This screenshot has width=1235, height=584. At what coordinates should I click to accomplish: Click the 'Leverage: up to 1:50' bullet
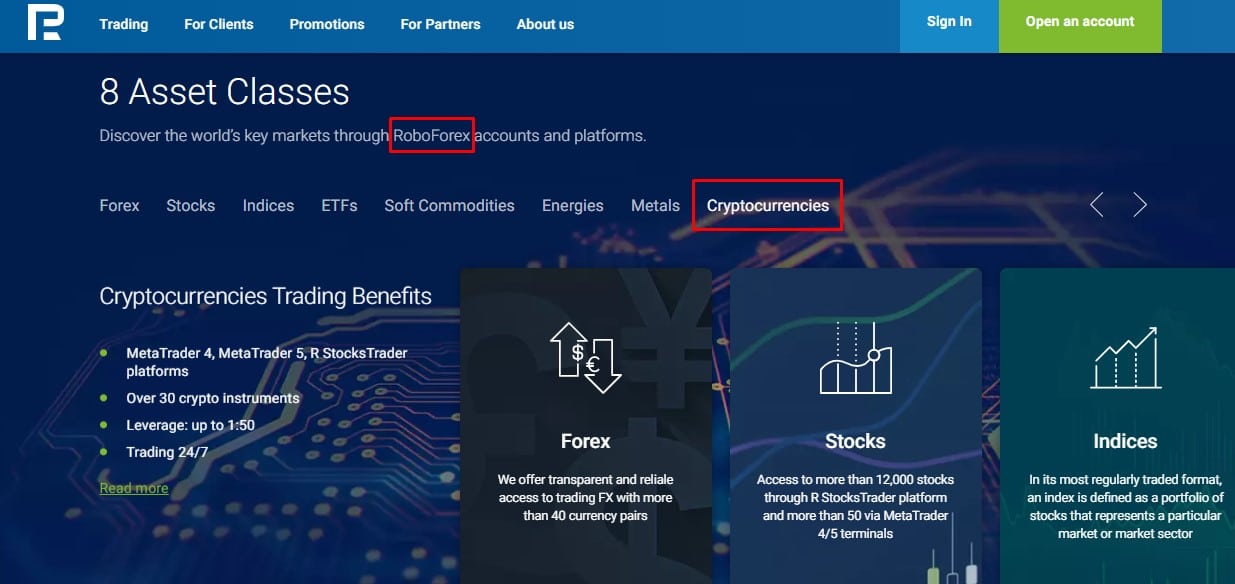[x=190, y=425]
